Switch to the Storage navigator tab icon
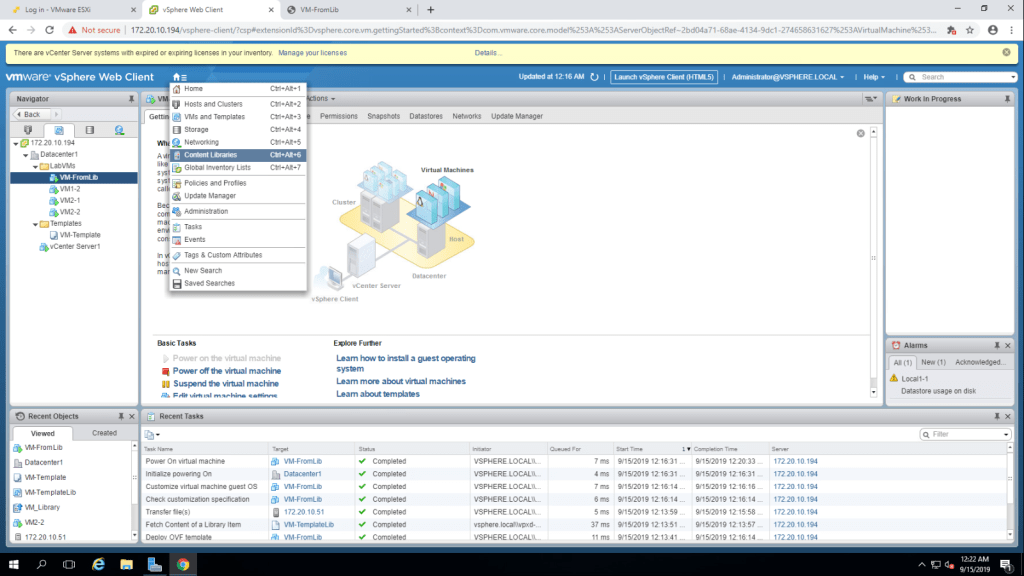Screen dimensions: 1024x576 (x=89, y=130)
